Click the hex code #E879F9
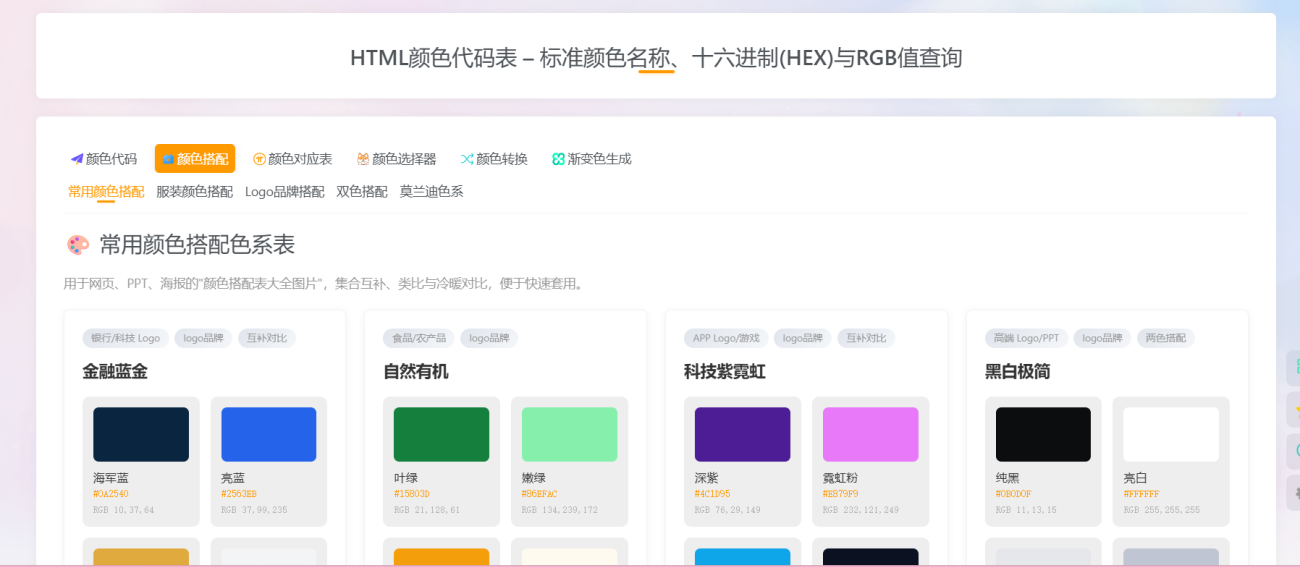The image size is (1300, 568). click(841, 494)
